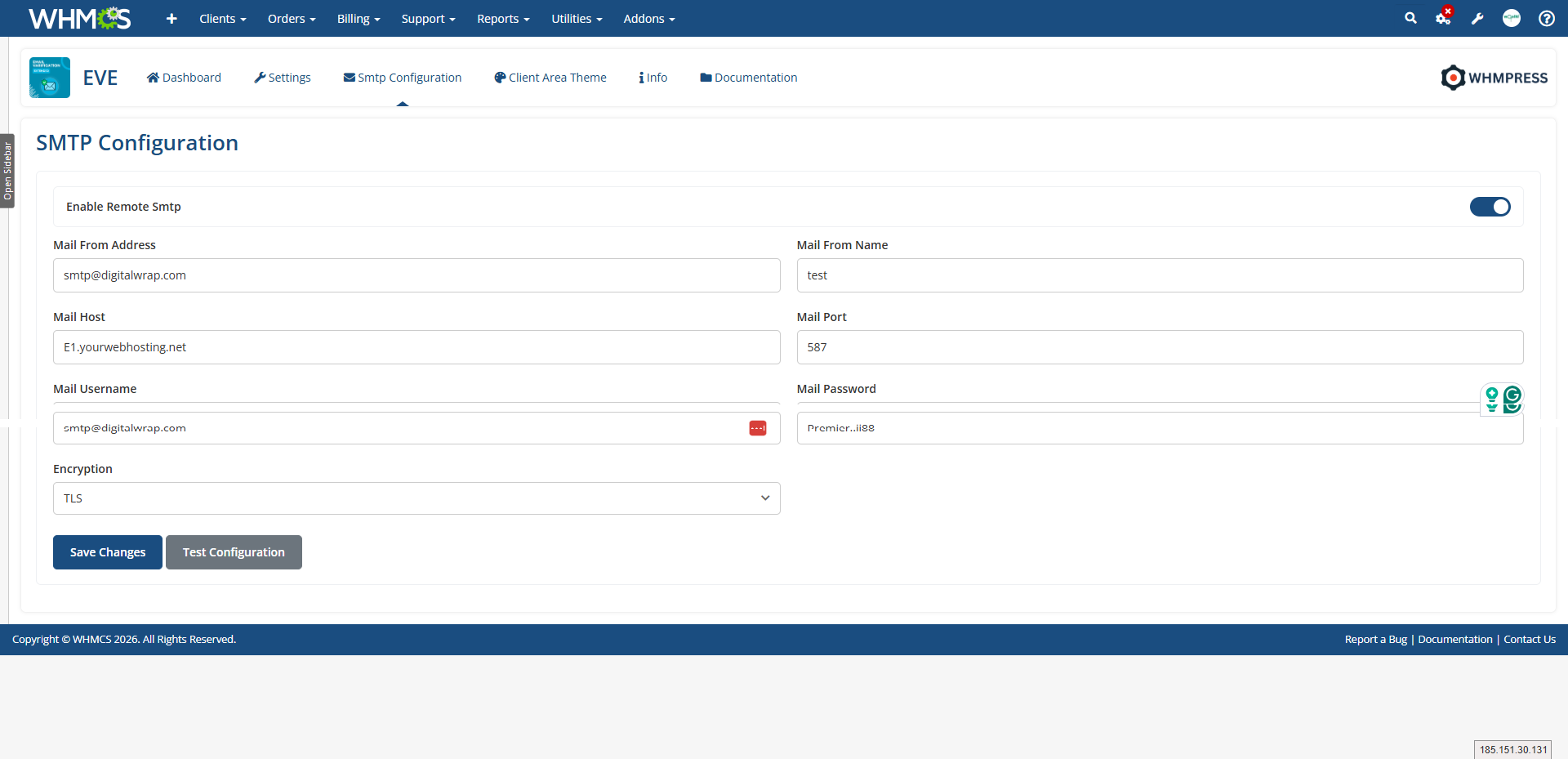This screenshot has width=1568, height=759.
Task: Click the Mail Port field
Action: 1160,347
